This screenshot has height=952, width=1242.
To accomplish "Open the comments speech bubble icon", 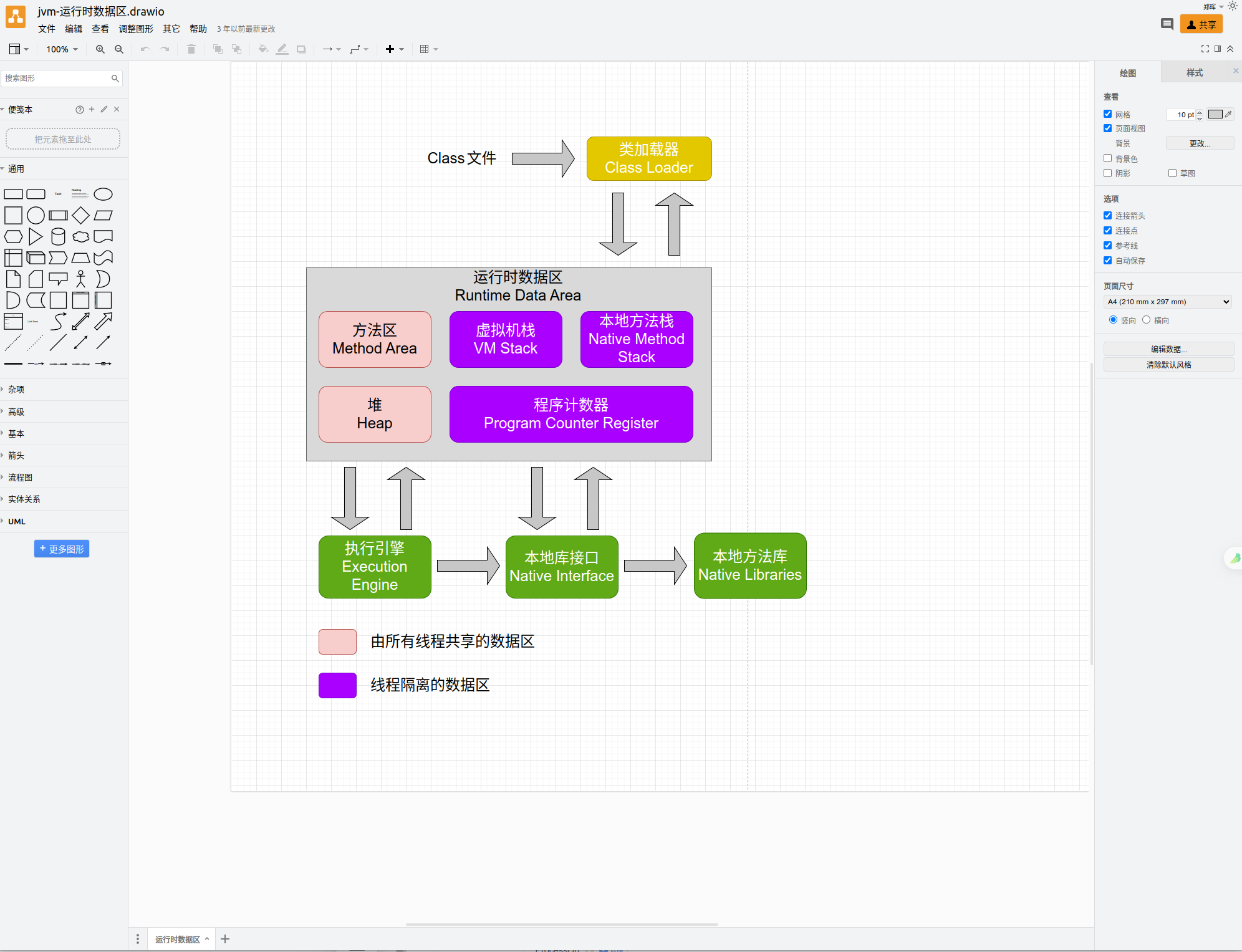I will tap(1167, 24).
